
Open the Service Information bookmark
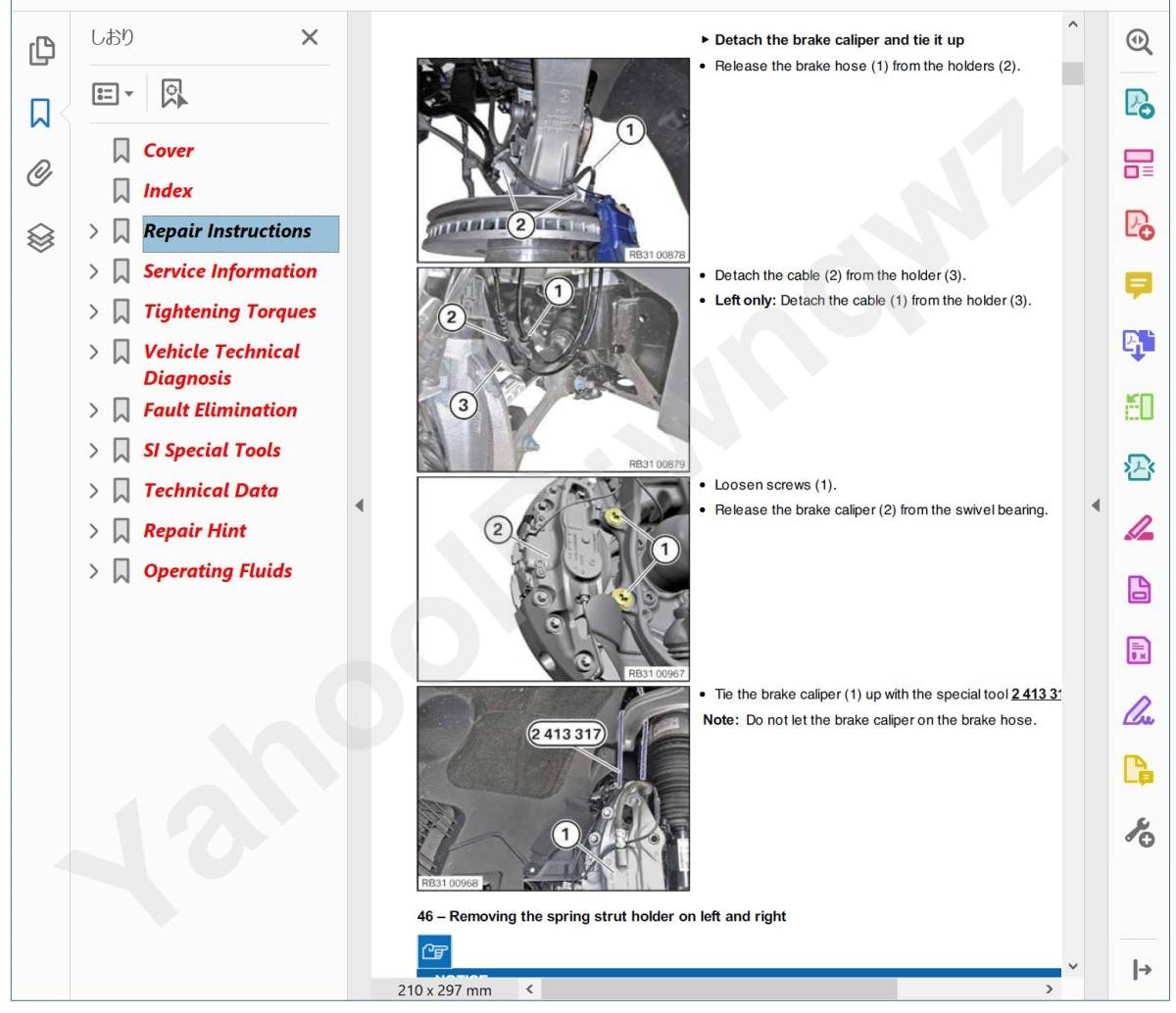pos(230,271)
